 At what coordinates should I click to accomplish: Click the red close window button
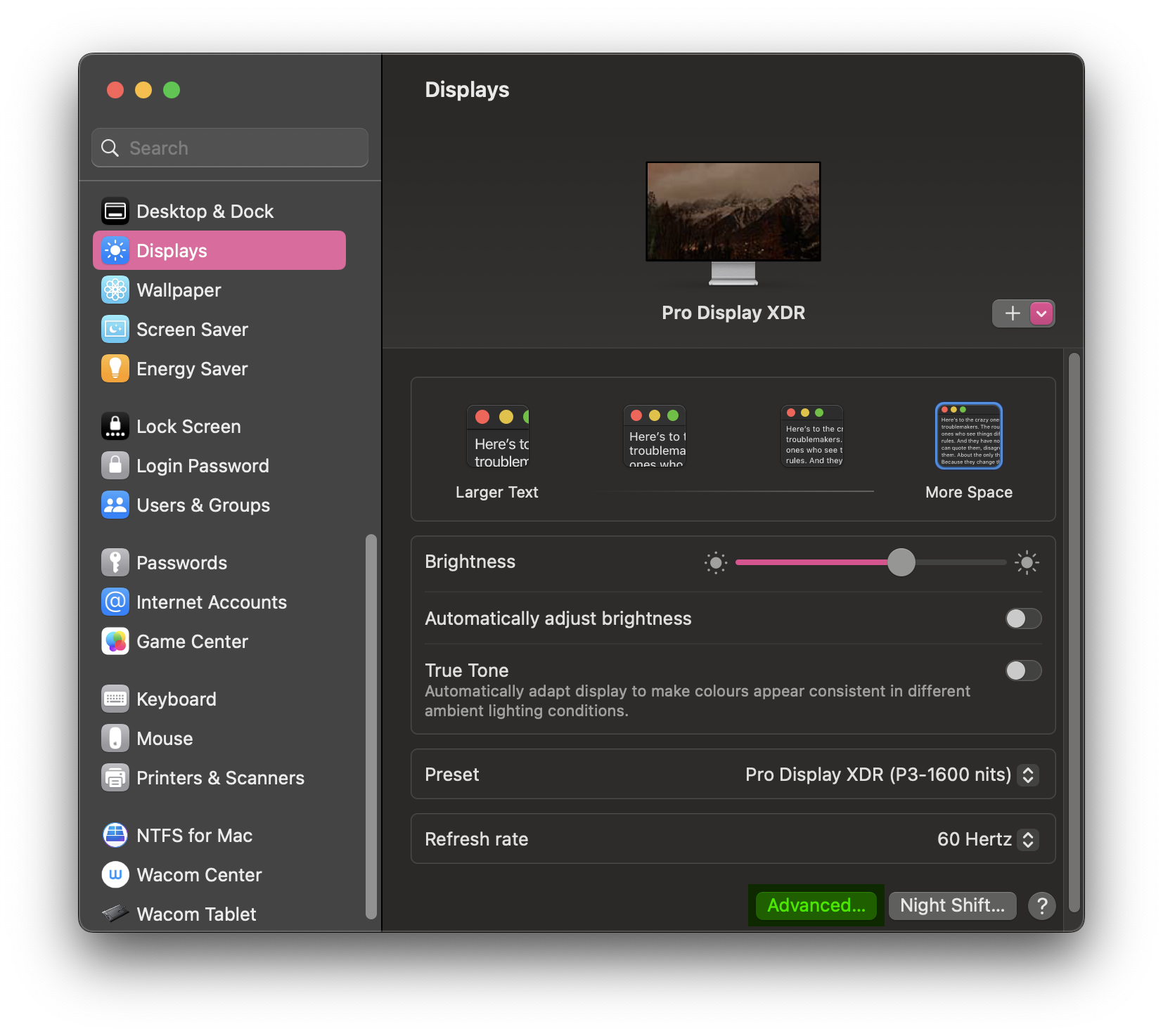115,90
